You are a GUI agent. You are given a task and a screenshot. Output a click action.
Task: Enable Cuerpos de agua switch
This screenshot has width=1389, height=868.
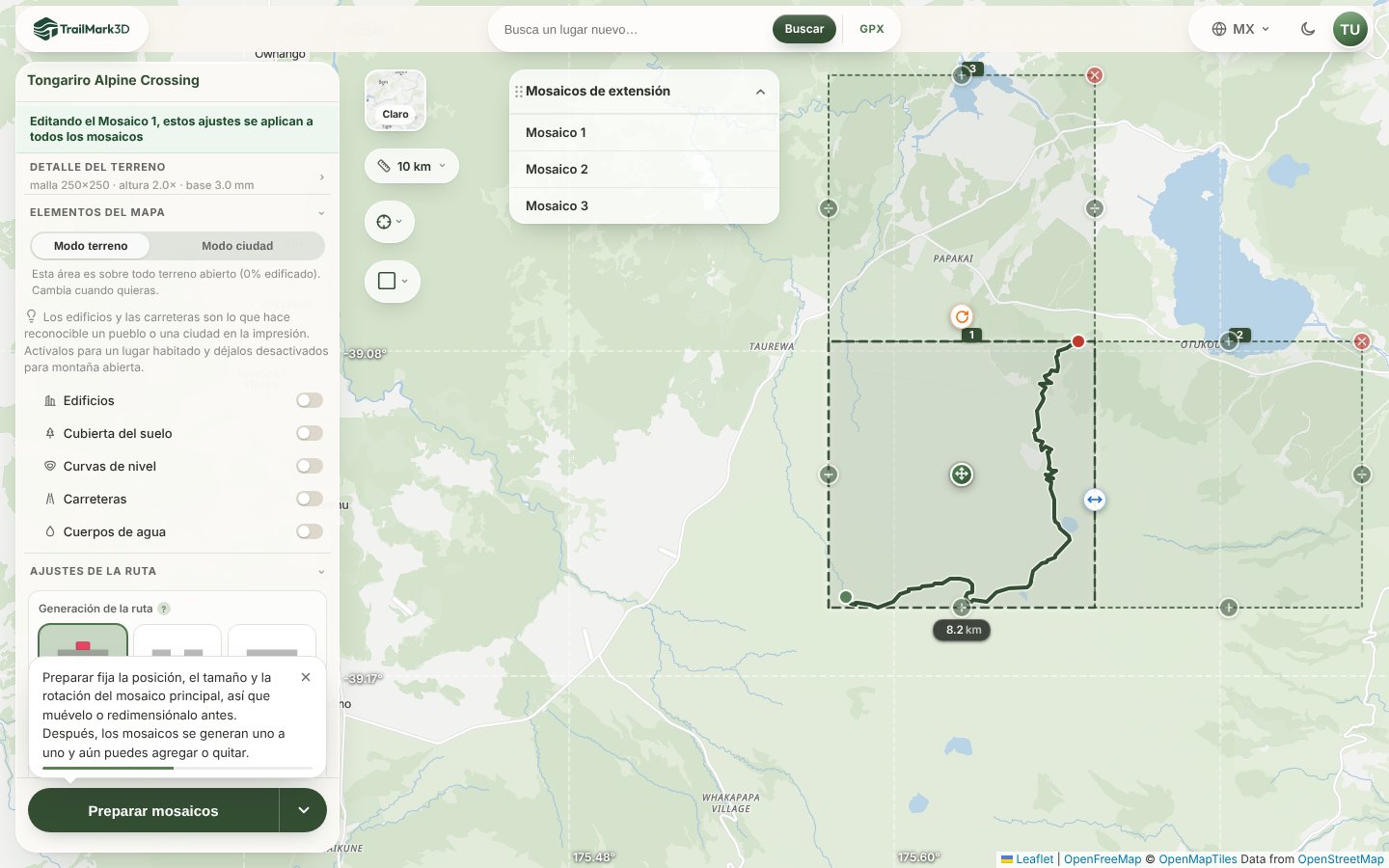pyautogui.click(x=310, y=531)
